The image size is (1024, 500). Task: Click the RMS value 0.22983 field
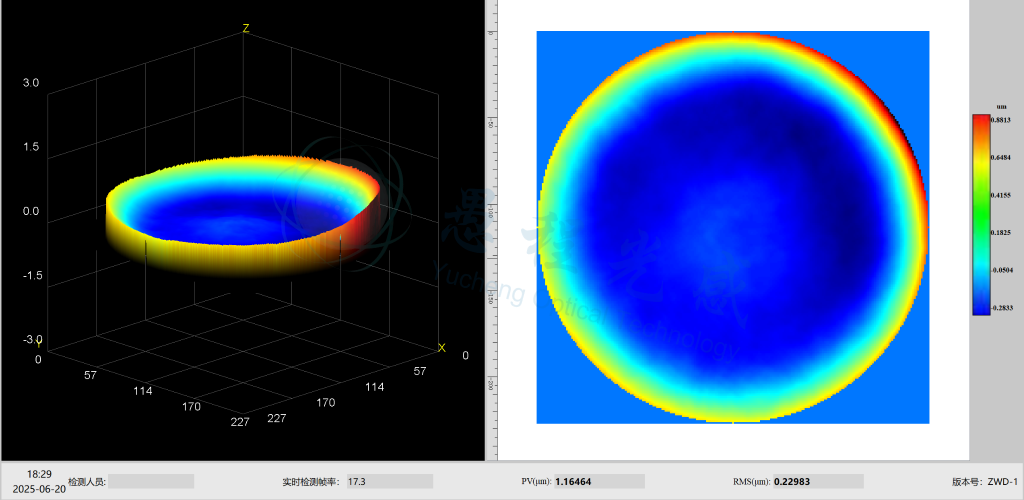coord(818,481)
